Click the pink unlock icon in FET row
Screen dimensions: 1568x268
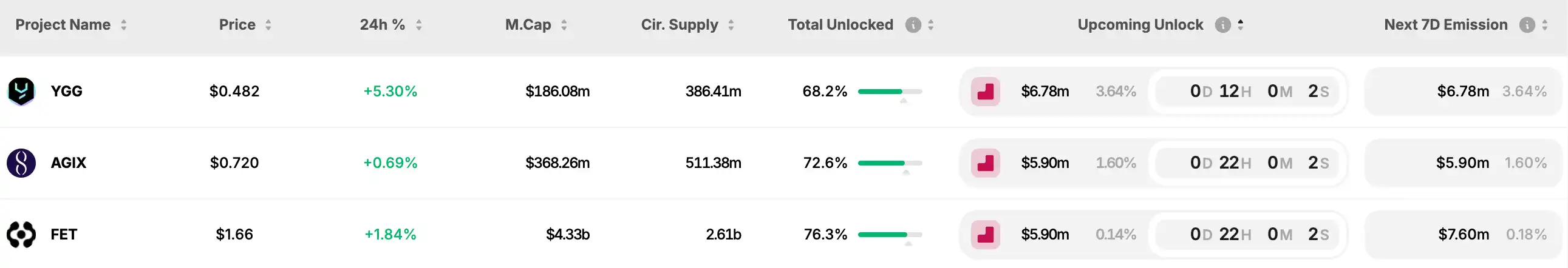point(985,235)
